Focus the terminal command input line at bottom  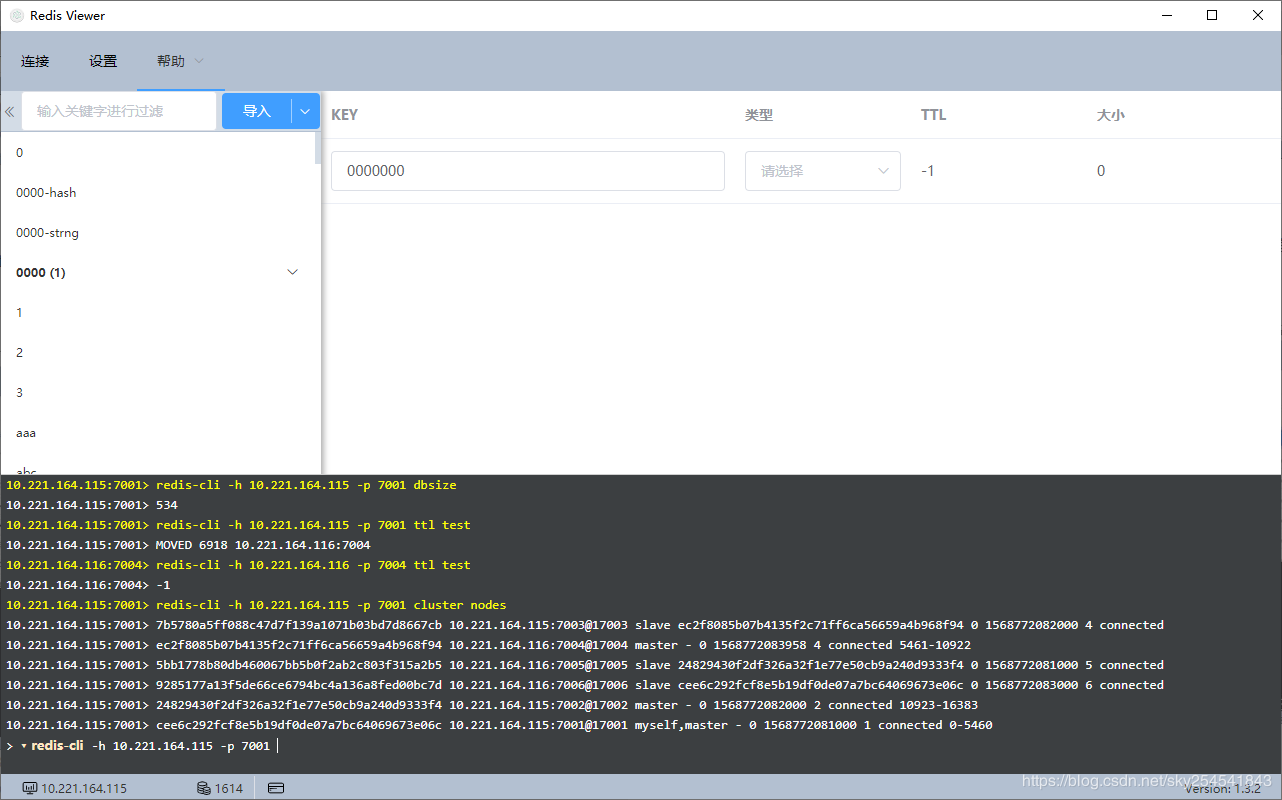640,746
